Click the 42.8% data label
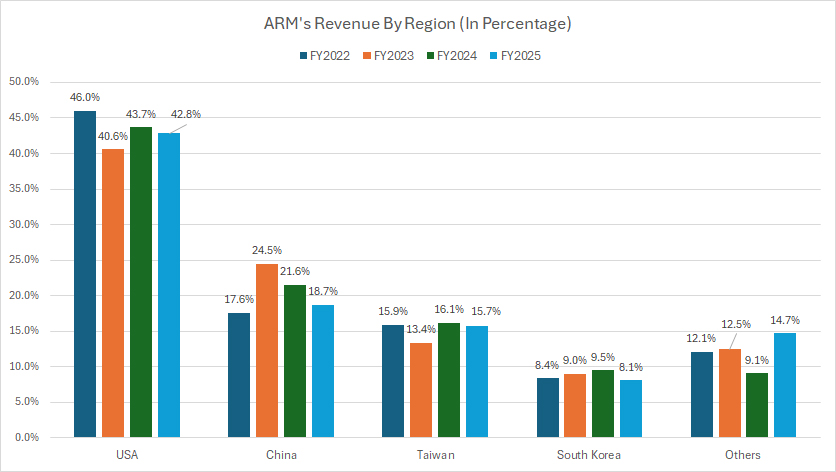 tap(186, 114)
